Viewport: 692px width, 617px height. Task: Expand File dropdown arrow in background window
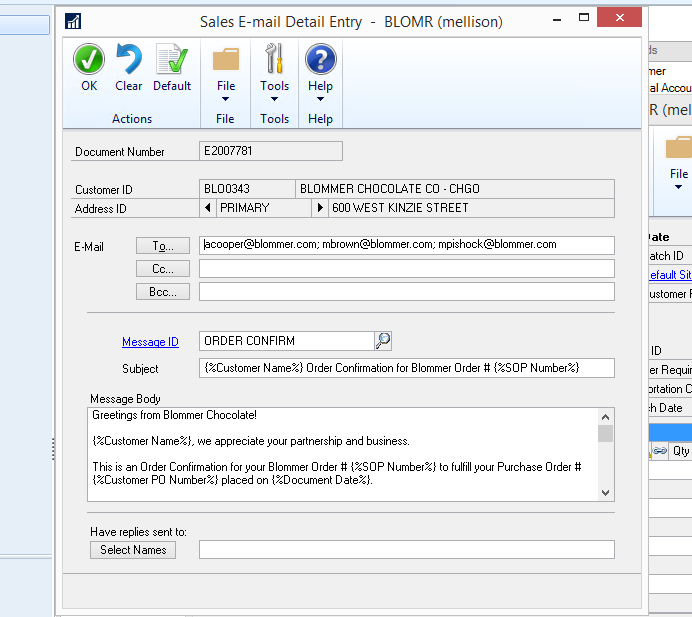(679, 187)
